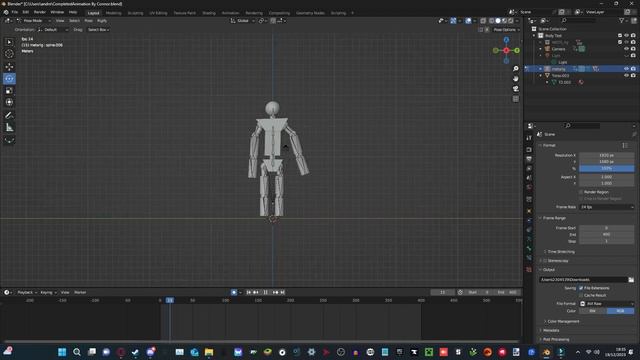The height and width of the screenshot is (360, 640).
Task: Open the Output properties tab icon
Action: 529,159
